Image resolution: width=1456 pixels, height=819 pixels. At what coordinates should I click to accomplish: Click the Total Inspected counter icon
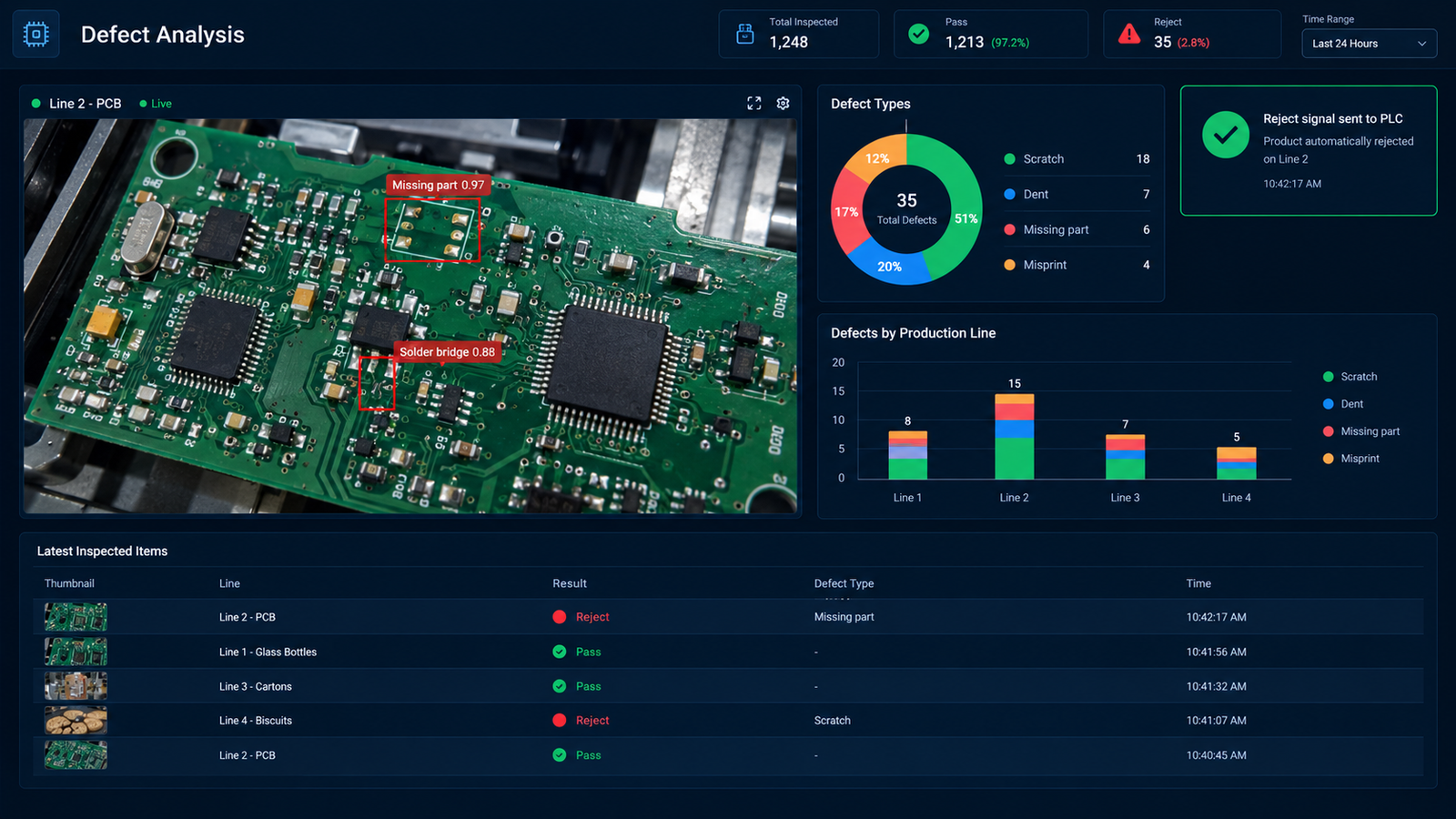pyautogui.click(x=745, y=34)
